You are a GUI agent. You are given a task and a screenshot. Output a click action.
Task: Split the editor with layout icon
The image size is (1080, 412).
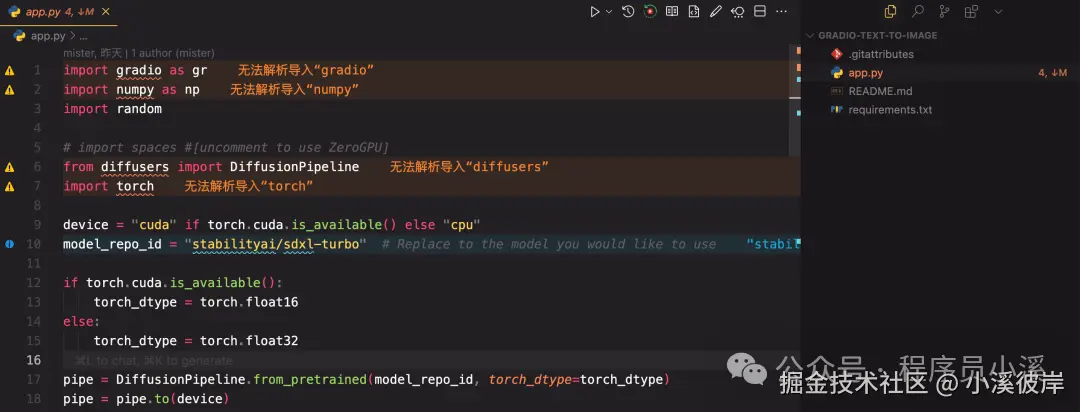[760, 12]
